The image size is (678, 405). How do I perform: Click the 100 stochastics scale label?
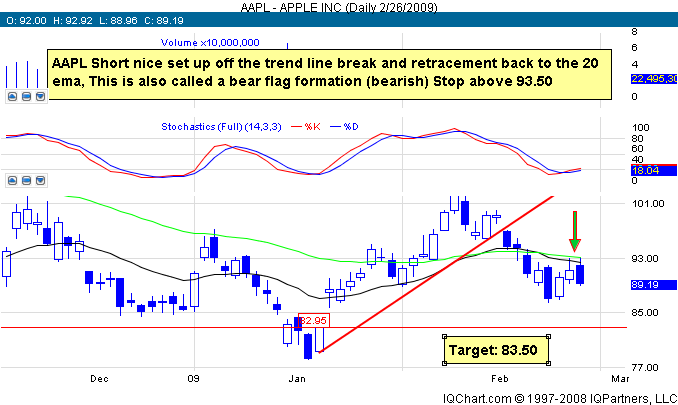640,128
